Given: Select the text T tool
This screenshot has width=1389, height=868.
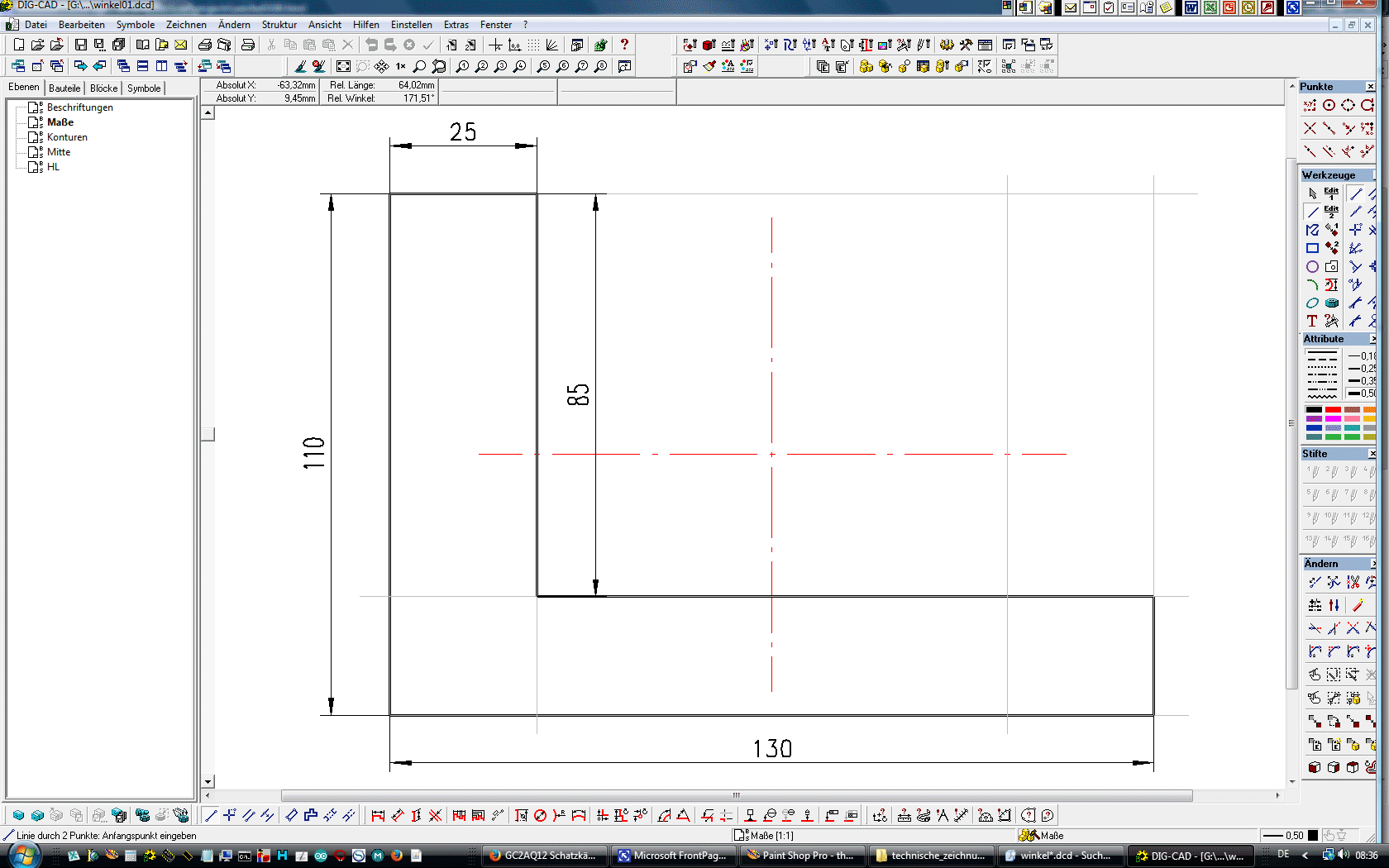Looking at the screenshot, I should (1312, 321).
